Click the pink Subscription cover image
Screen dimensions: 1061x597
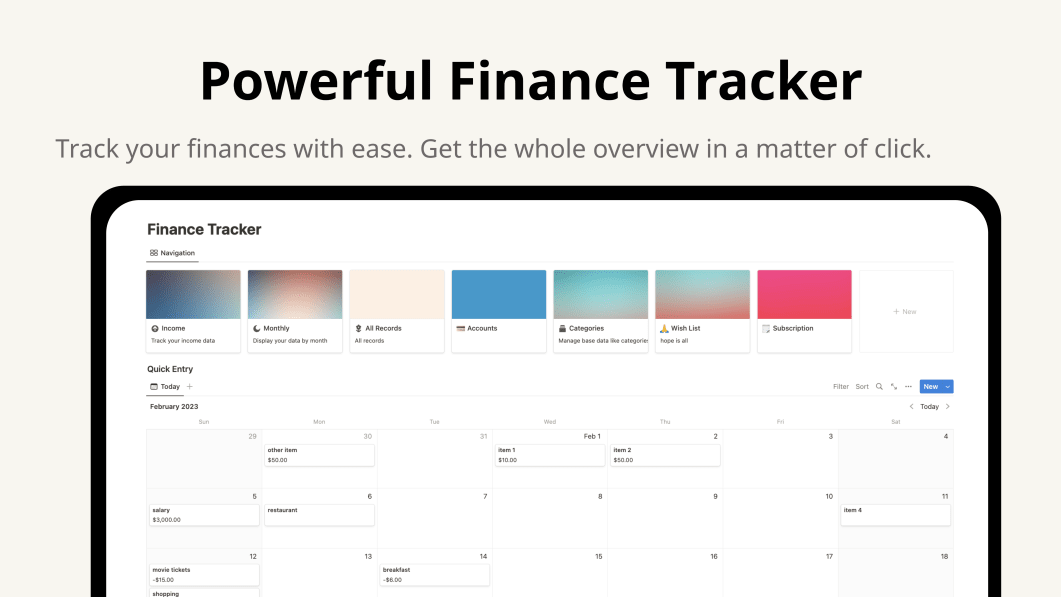pyautogui.click(x=804, y=292)
